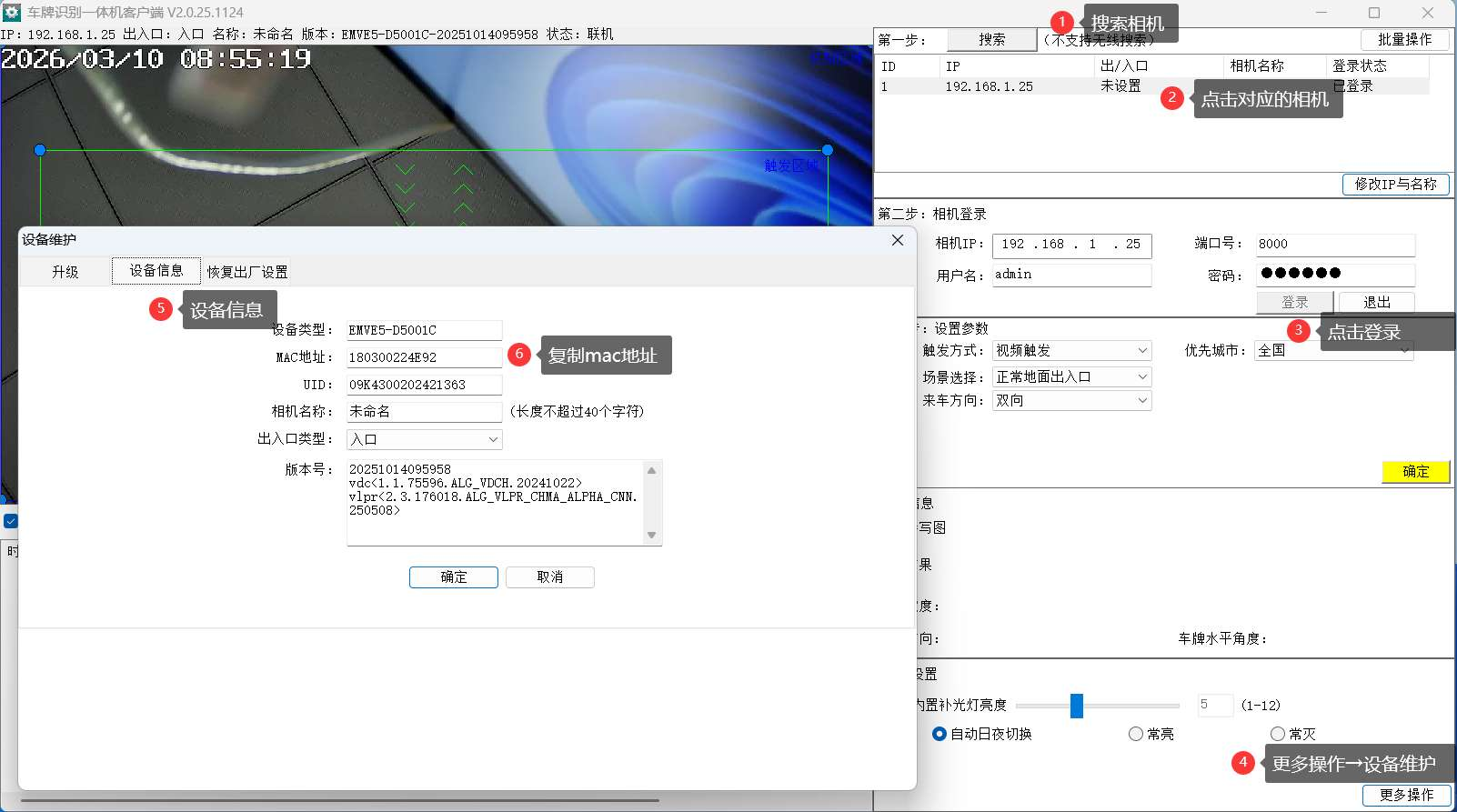Image resolution: width=1457 pixels, height=812 pixels.
Task: Click the up arrow in 版本号 box
Action: pyautogui.click(x=651, y=470)
